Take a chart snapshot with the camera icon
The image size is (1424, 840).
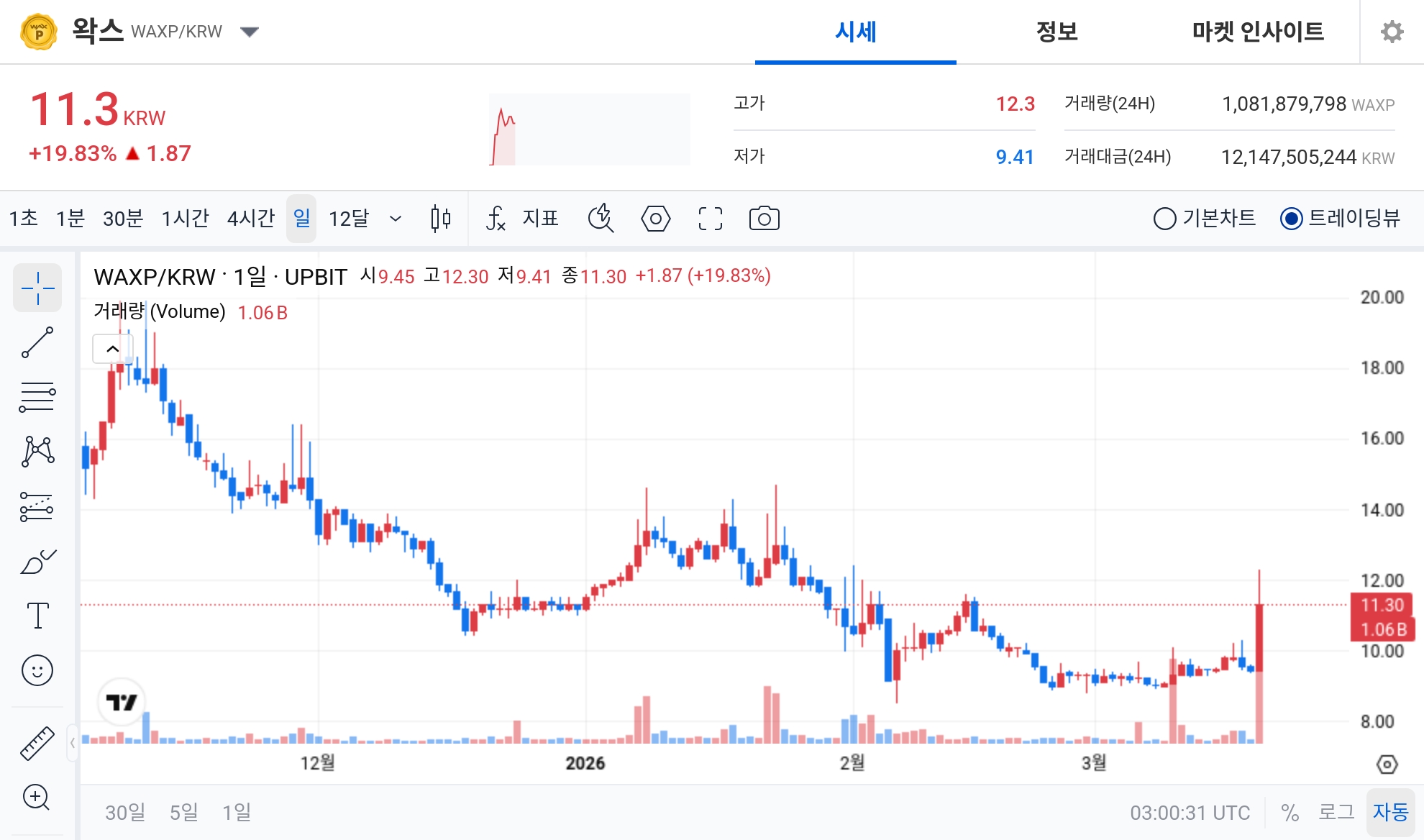tap(763, 219)
